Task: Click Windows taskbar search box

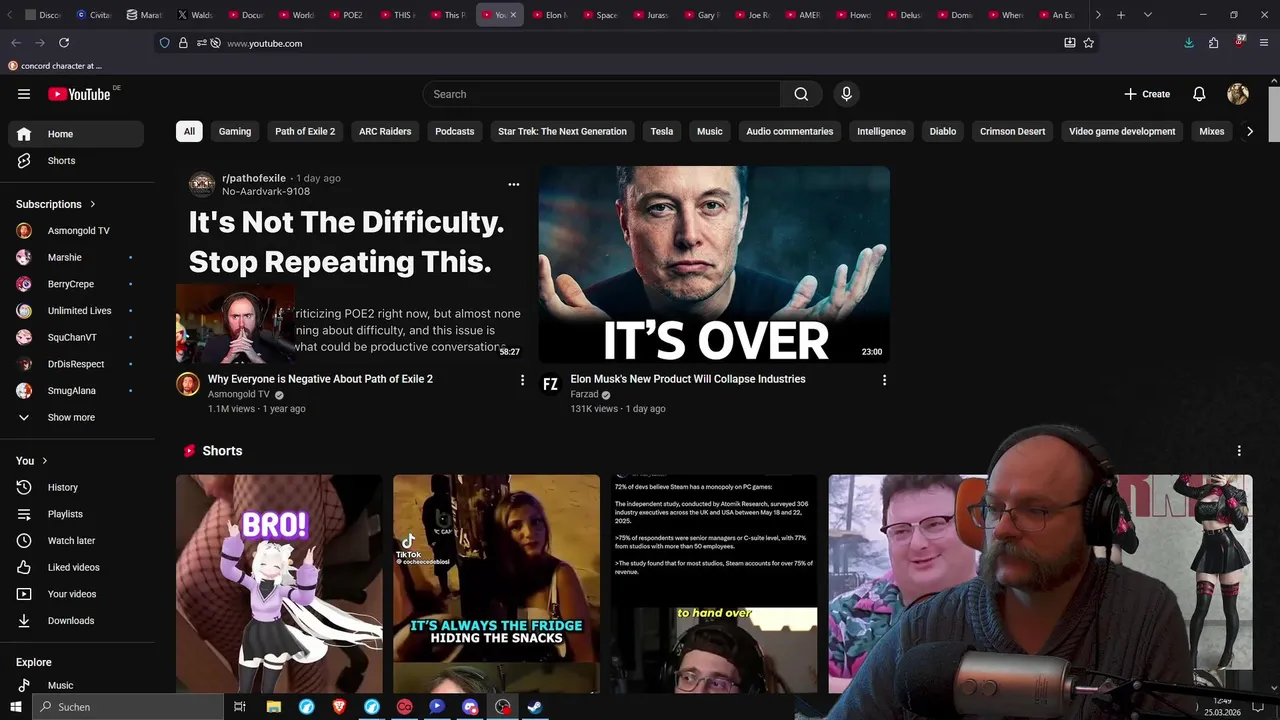Action: pos(128,707)
